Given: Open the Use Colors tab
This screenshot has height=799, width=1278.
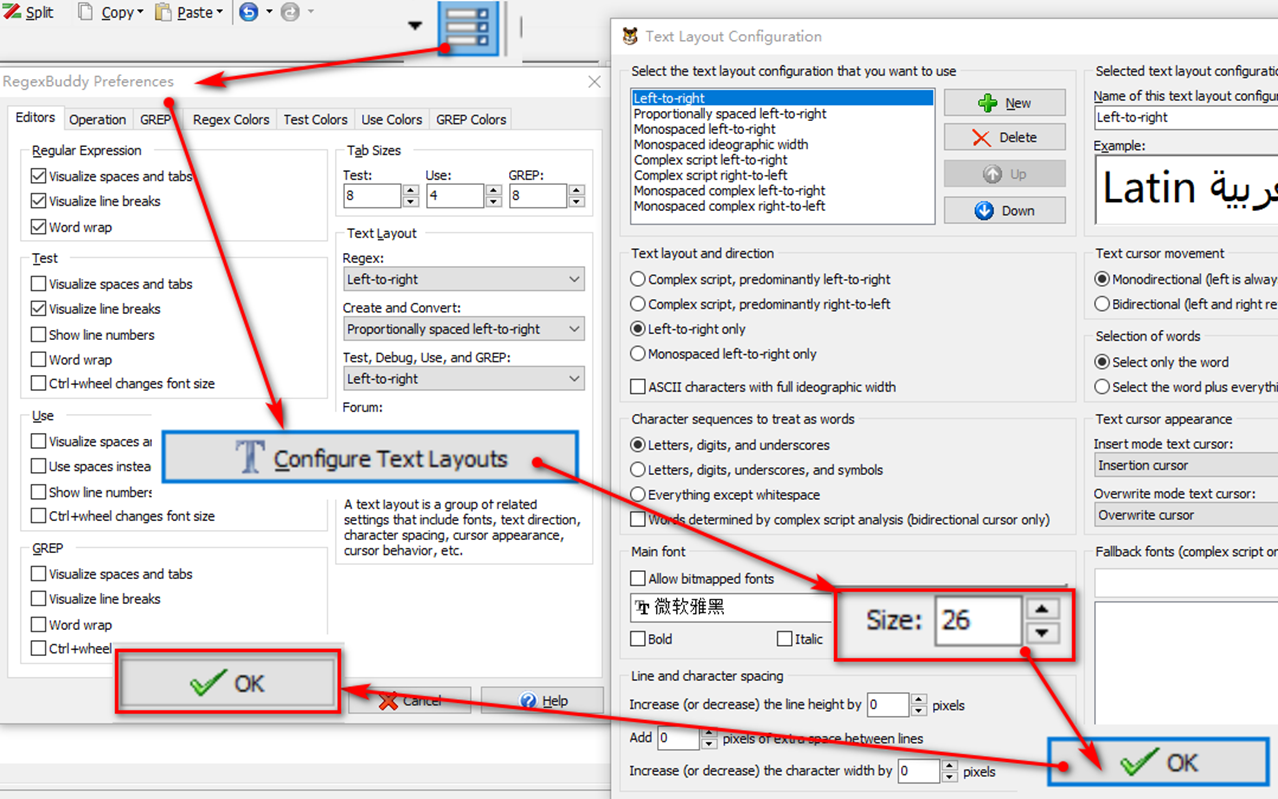Looking at the screenshot, I should (x=391, y=119).
